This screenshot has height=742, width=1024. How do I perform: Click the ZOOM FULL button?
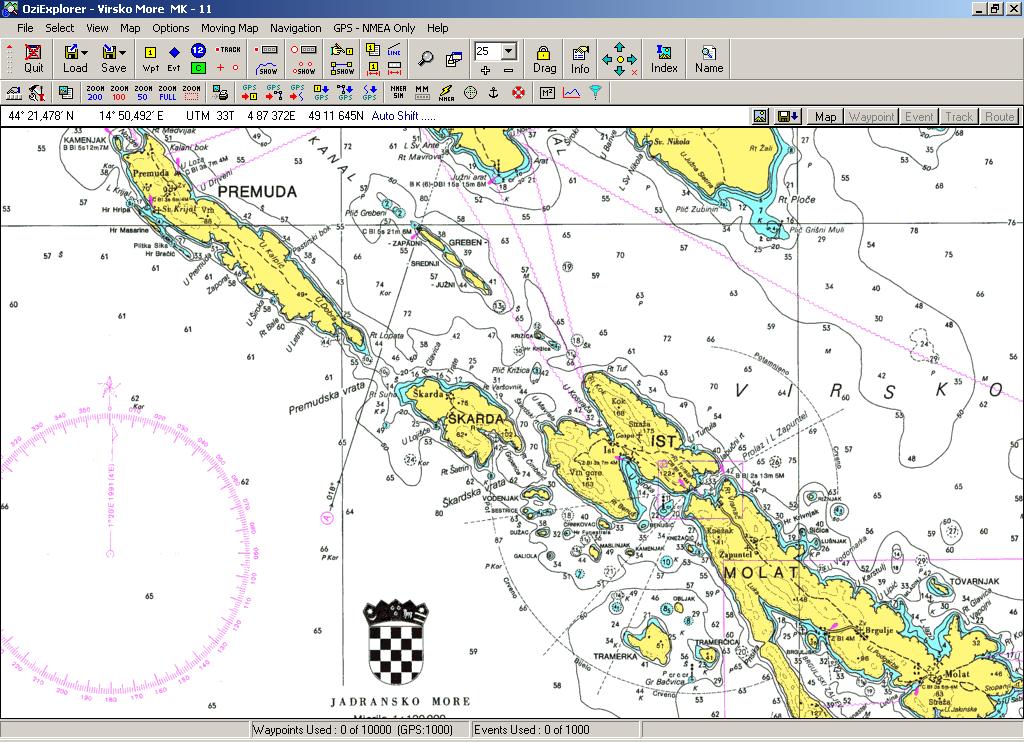167,93
